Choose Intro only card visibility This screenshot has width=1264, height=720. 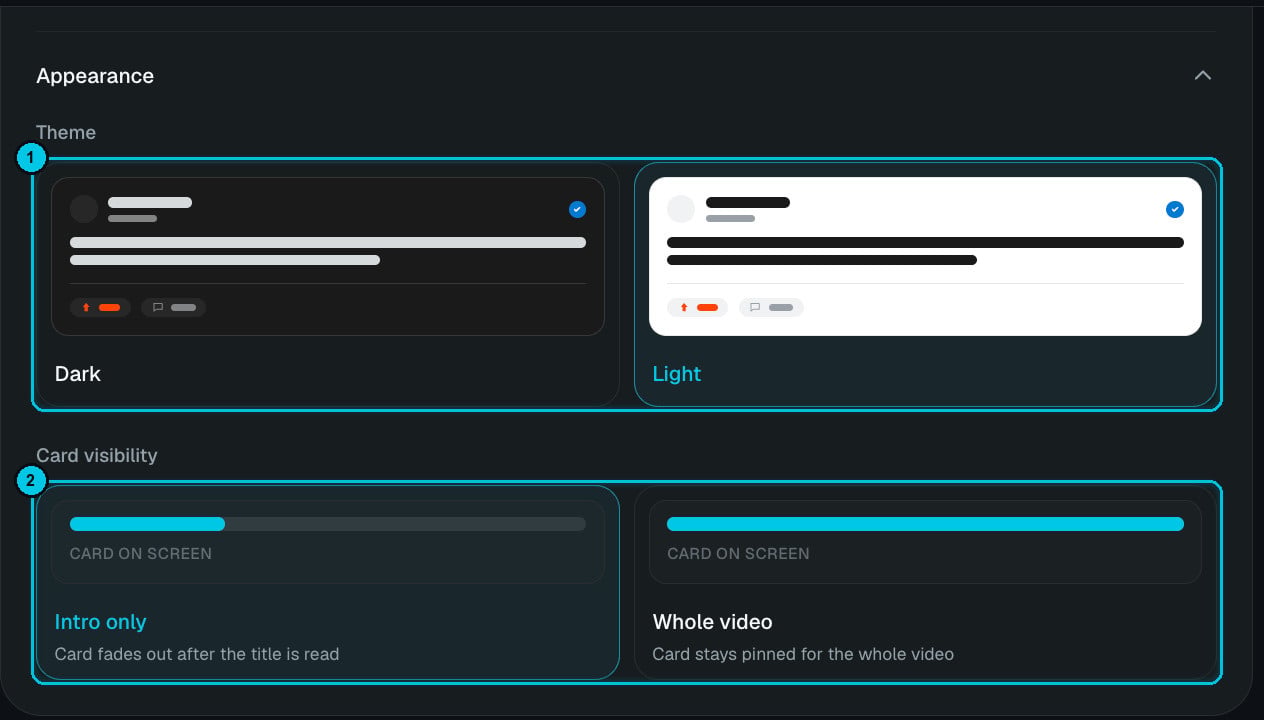point(328,582)
